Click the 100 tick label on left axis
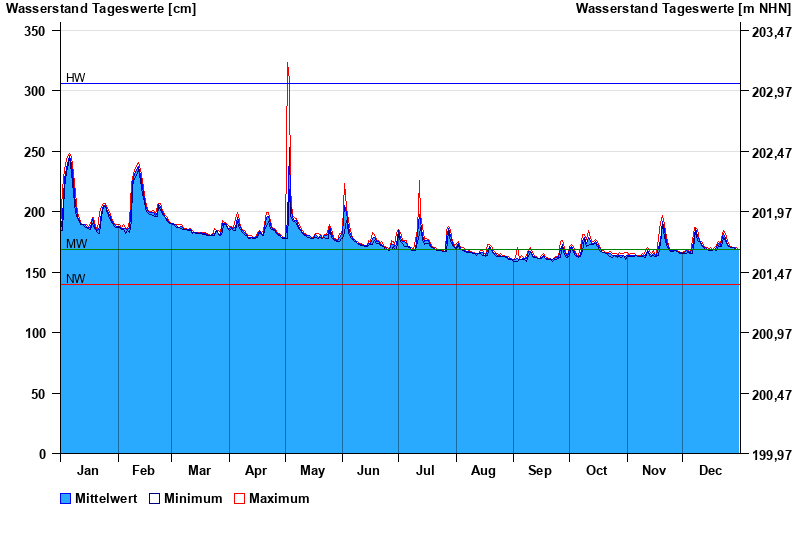The image size is (800, 550). click(x=35, y=333)
